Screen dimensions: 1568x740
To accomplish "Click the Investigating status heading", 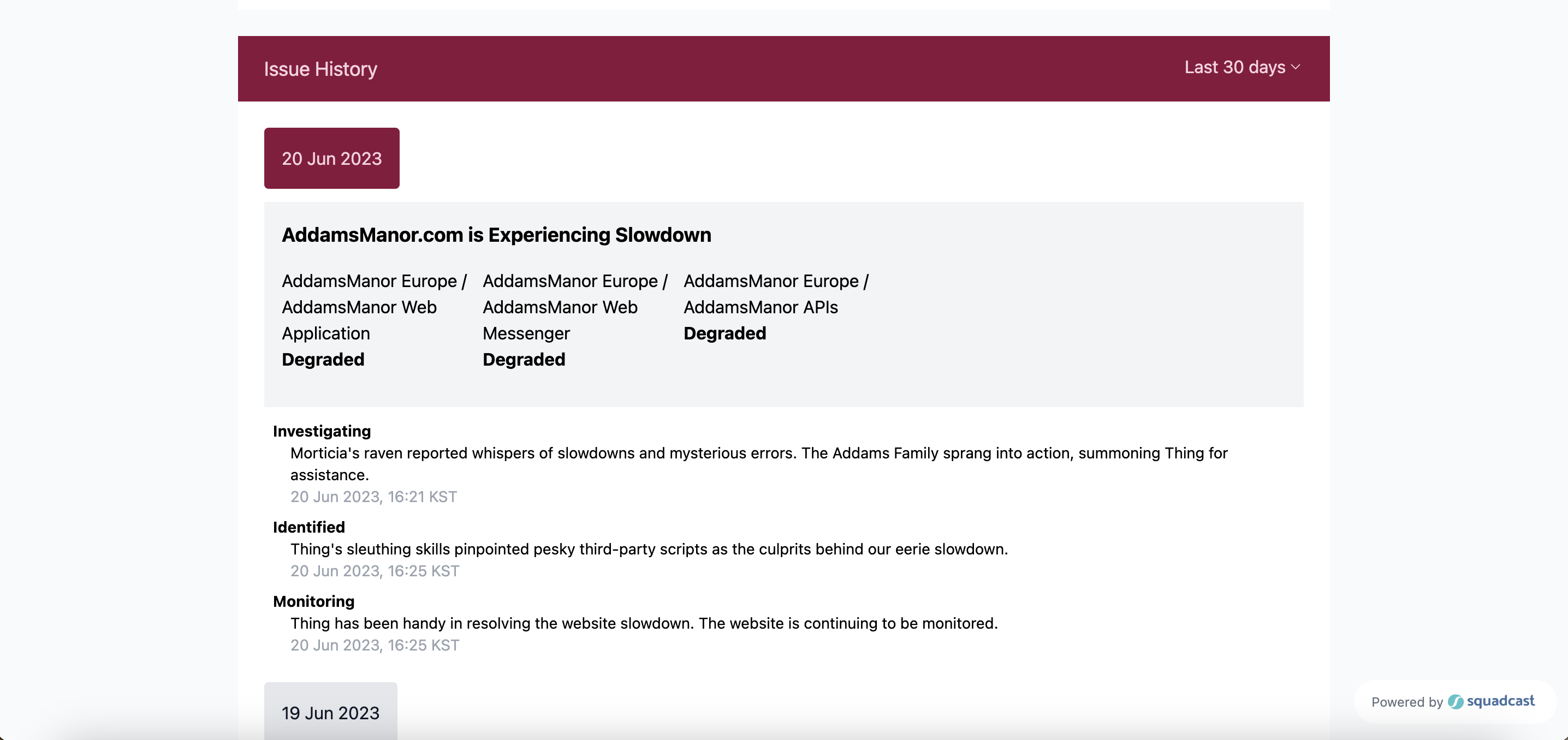I will [x=322, y=431].
